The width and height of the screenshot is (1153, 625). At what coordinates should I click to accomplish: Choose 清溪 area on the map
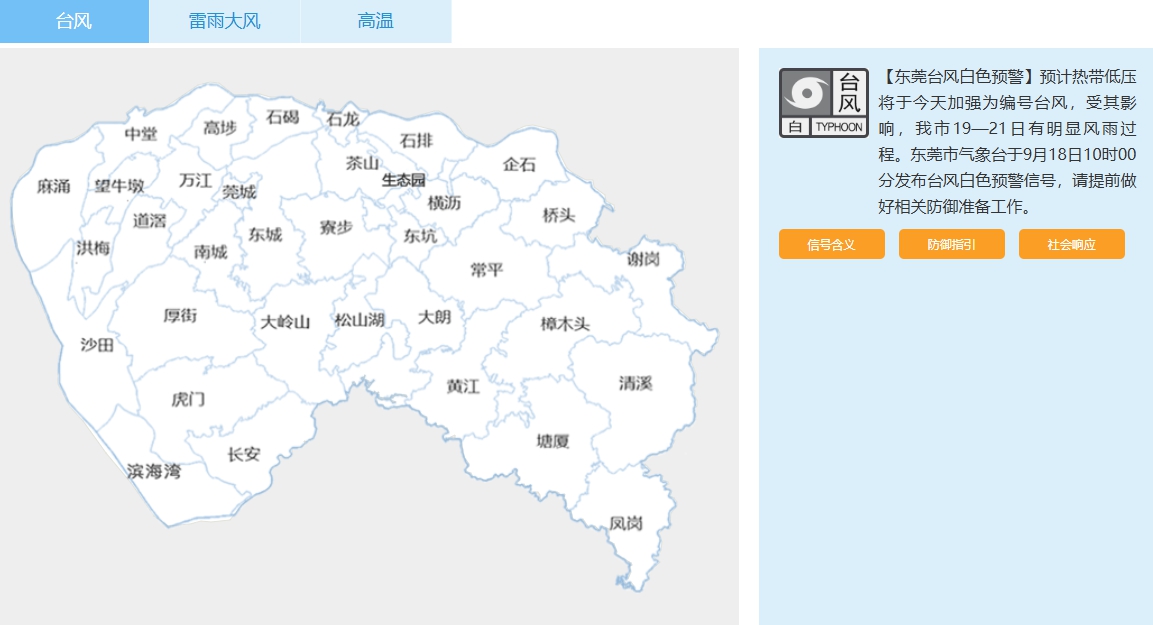click(635, 383)
